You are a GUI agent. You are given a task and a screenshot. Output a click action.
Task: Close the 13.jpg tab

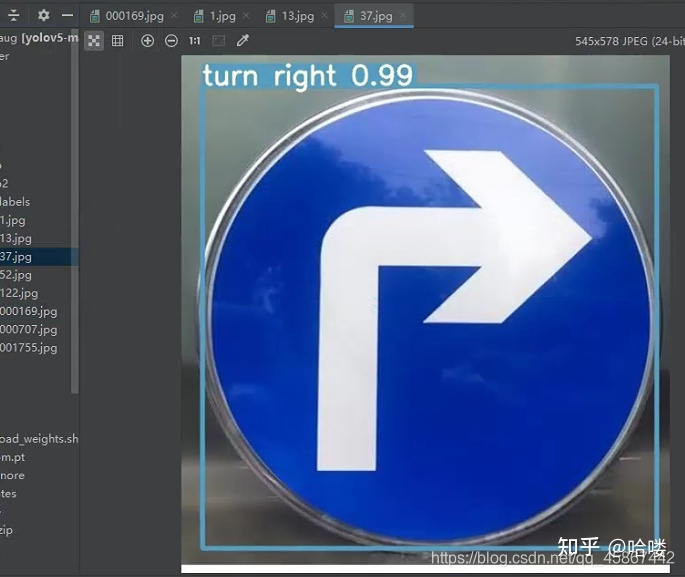coord(324,16)
